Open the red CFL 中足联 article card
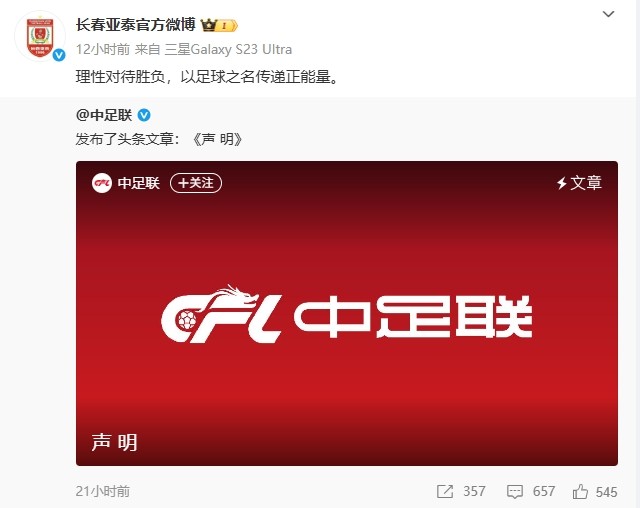This screenshot has height=508, width=640. coord(347,313)
